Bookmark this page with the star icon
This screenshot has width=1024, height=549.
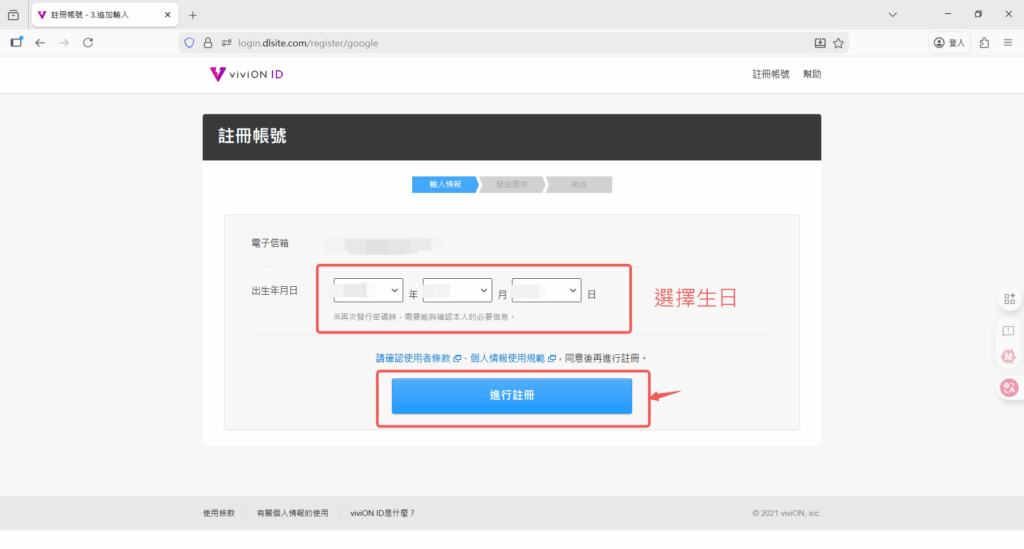839,43
